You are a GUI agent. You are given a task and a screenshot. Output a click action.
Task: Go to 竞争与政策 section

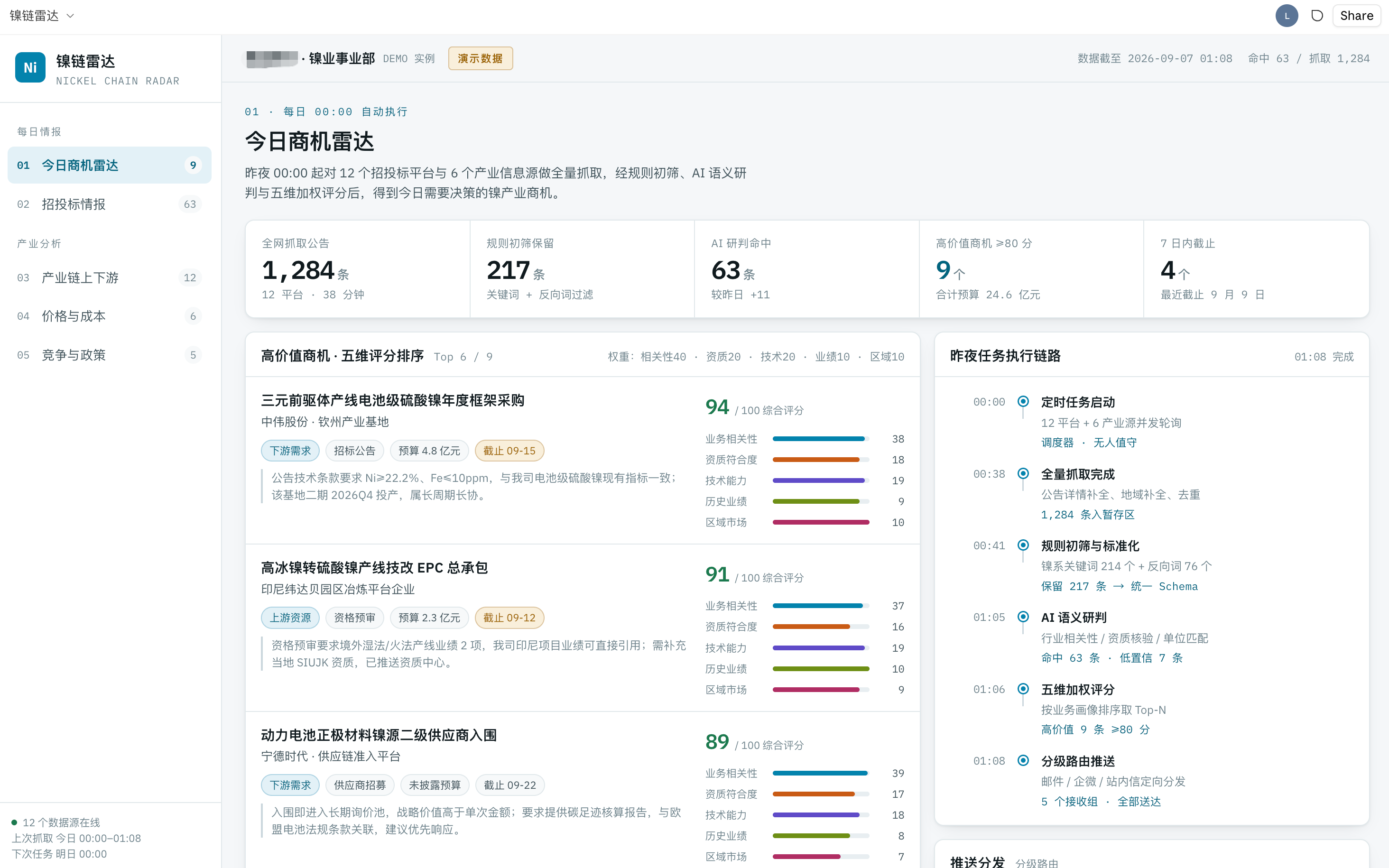pyautogui.click(x=110, y=355)
